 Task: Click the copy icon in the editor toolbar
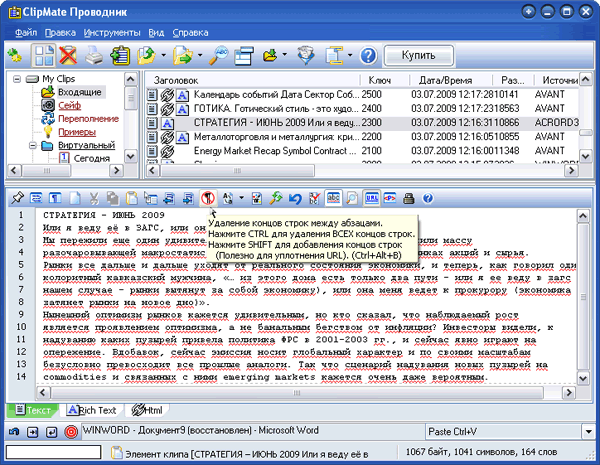coord(112,198)
